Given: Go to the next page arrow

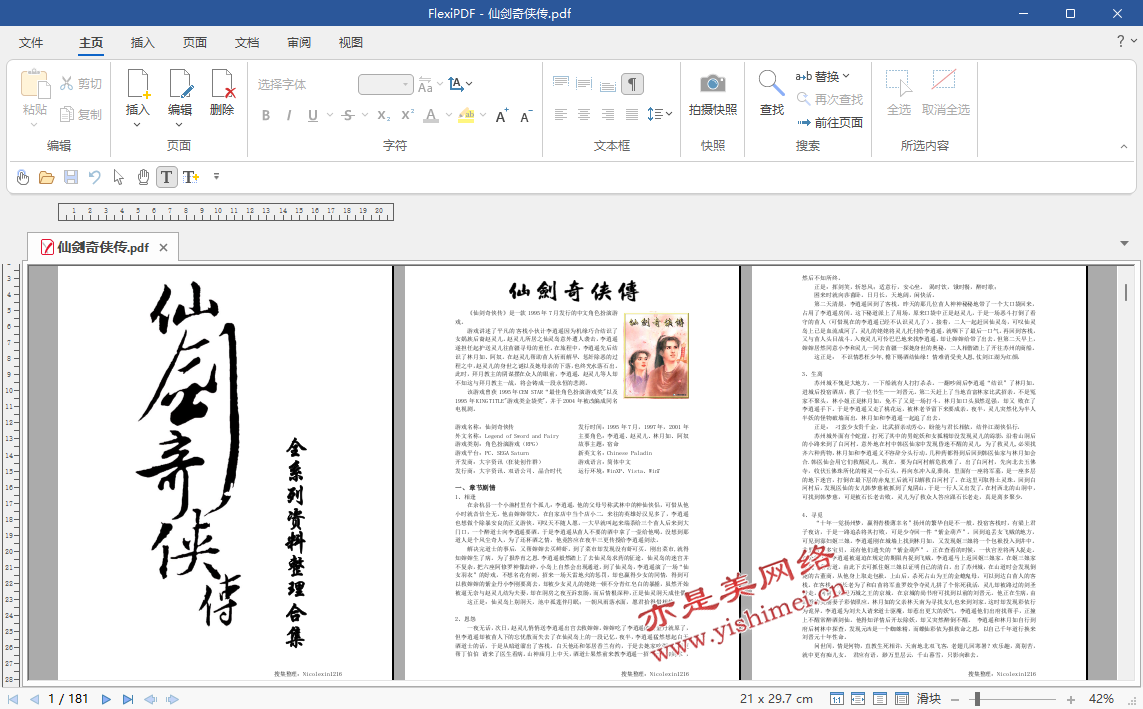Looking at the screenshot, I should [106, 699].
